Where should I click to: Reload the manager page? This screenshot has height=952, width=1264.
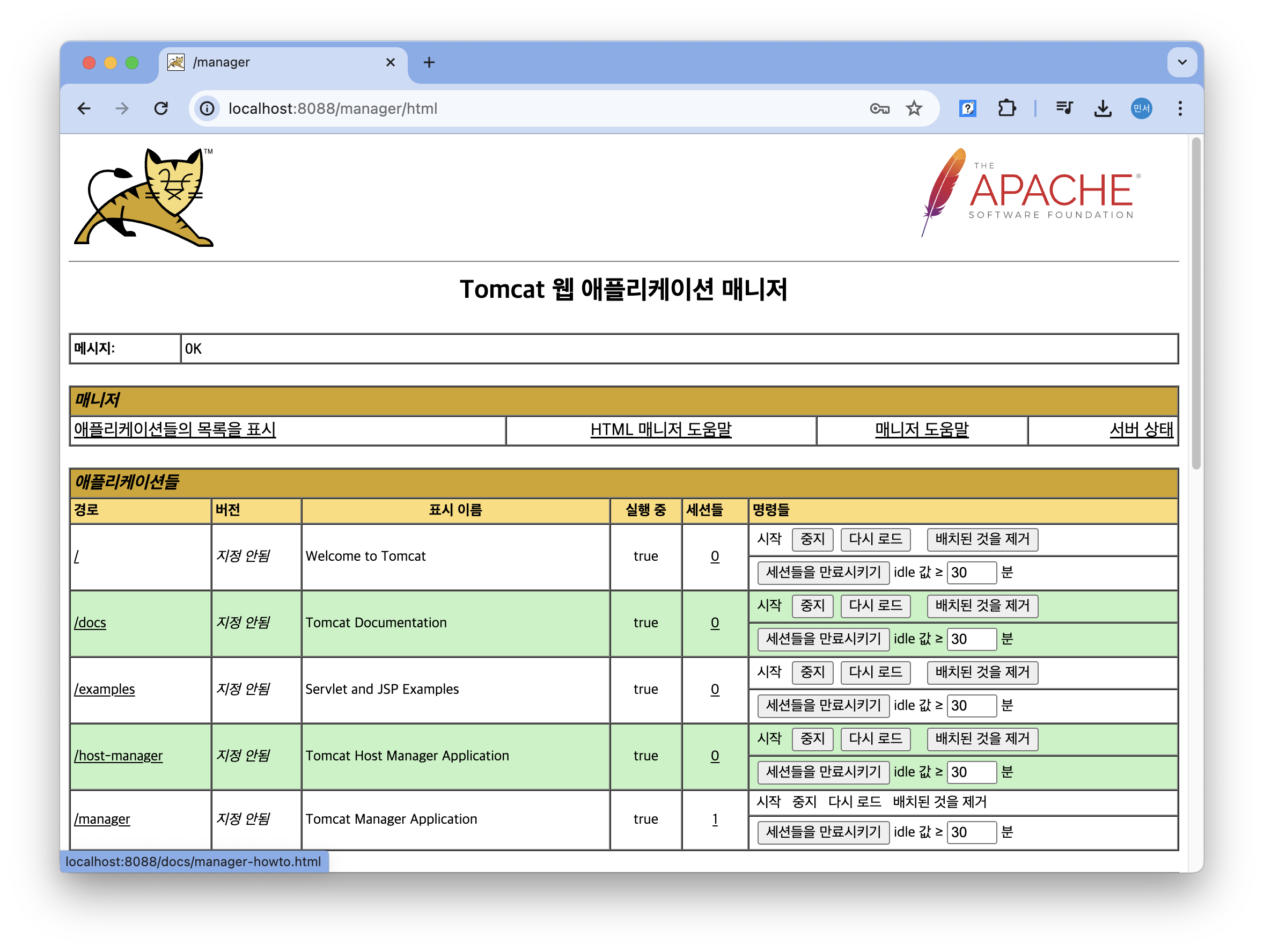[161, 108]
